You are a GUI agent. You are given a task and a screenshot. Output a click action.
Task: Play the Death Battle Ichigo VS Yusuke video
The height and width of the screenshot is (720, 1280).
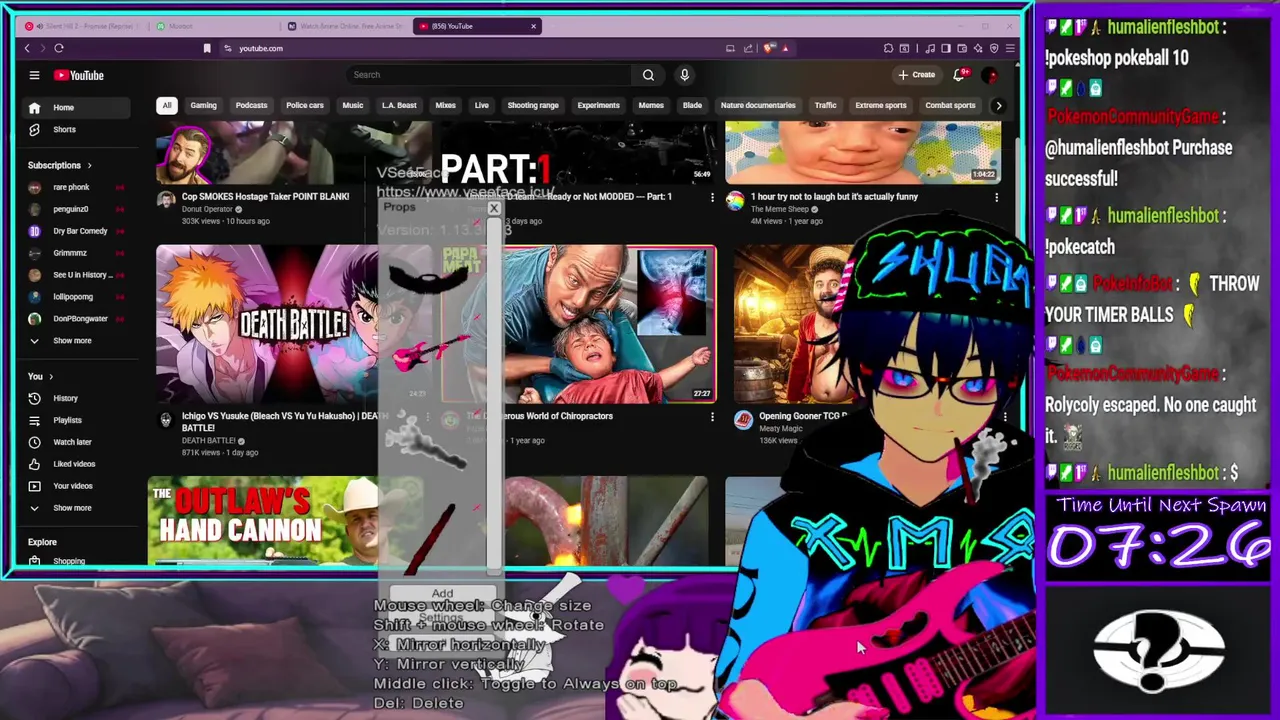pyautogui.click(x=294, y=324)
